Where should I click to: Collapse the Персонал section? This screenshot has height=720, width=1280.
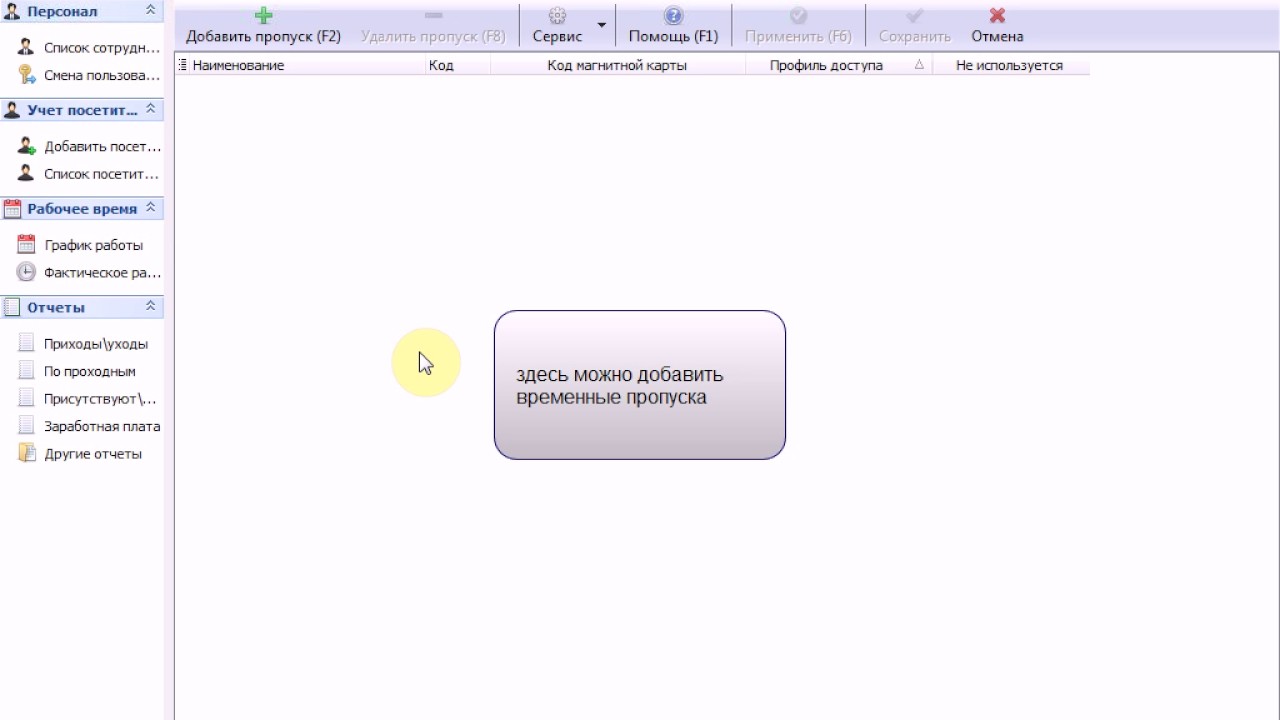150,11
